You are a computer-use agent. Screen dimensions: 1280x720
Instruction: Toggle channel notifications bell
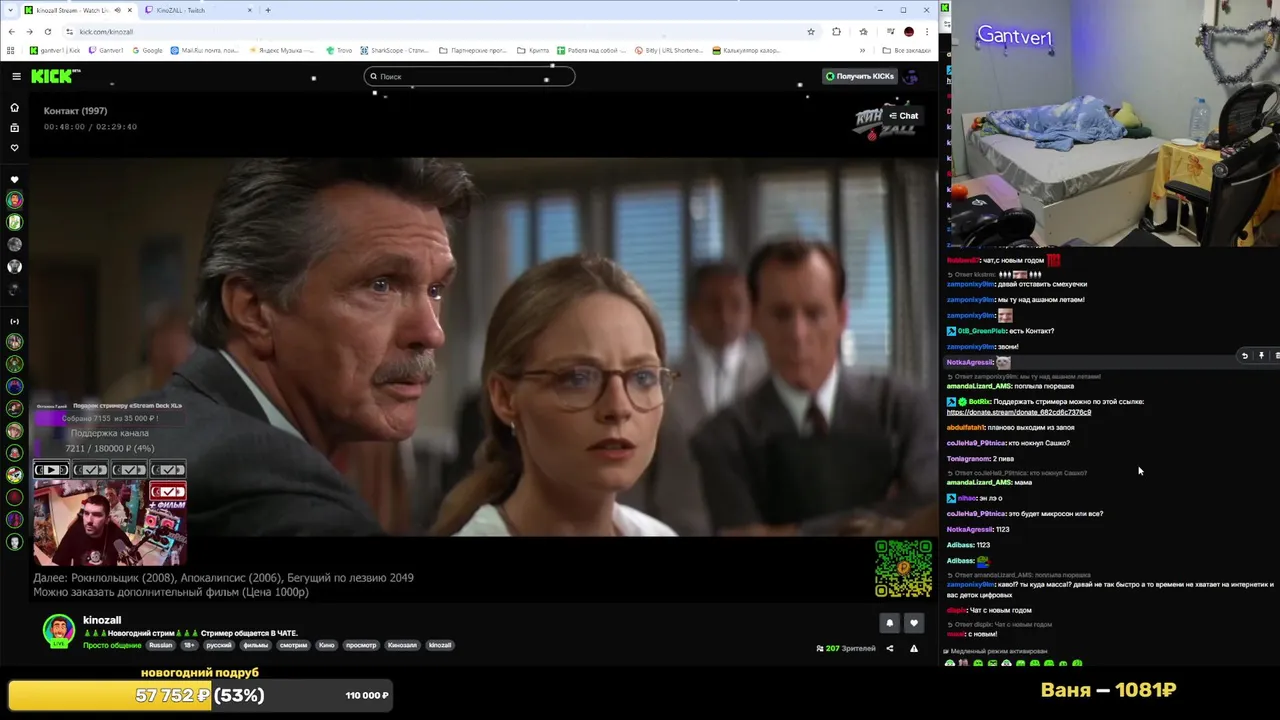[x=889, y=623]
